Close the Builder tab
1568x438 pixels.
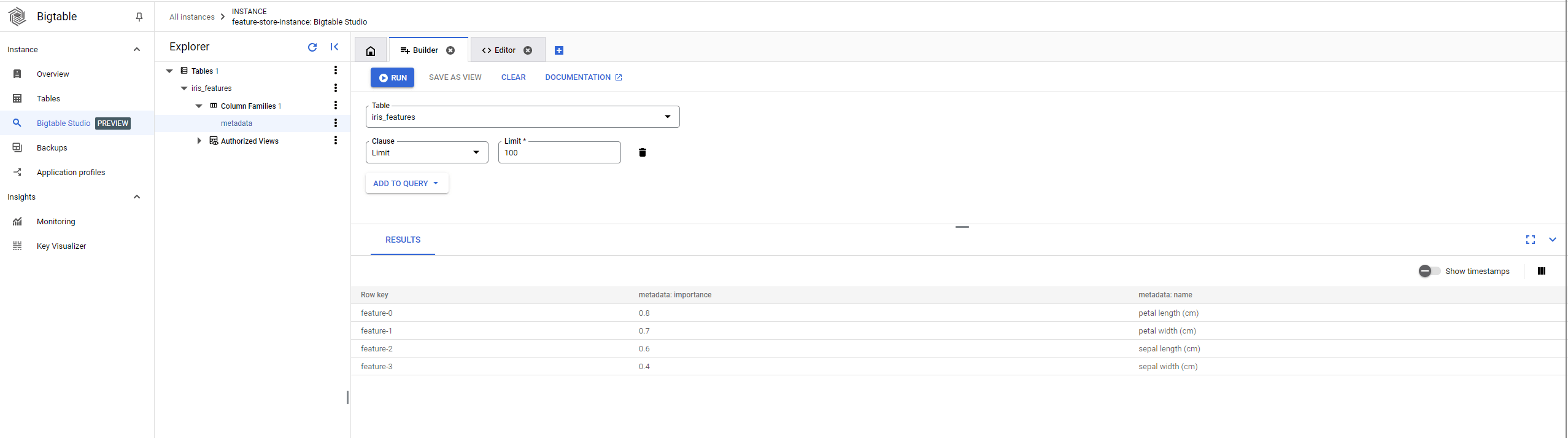(450, 50)
